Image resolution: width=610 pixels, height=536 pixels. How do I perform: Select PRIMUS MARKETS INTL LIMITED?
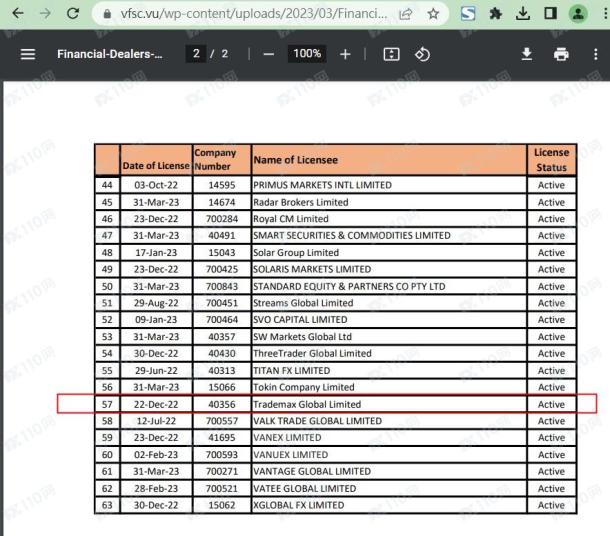click(322, 185)
